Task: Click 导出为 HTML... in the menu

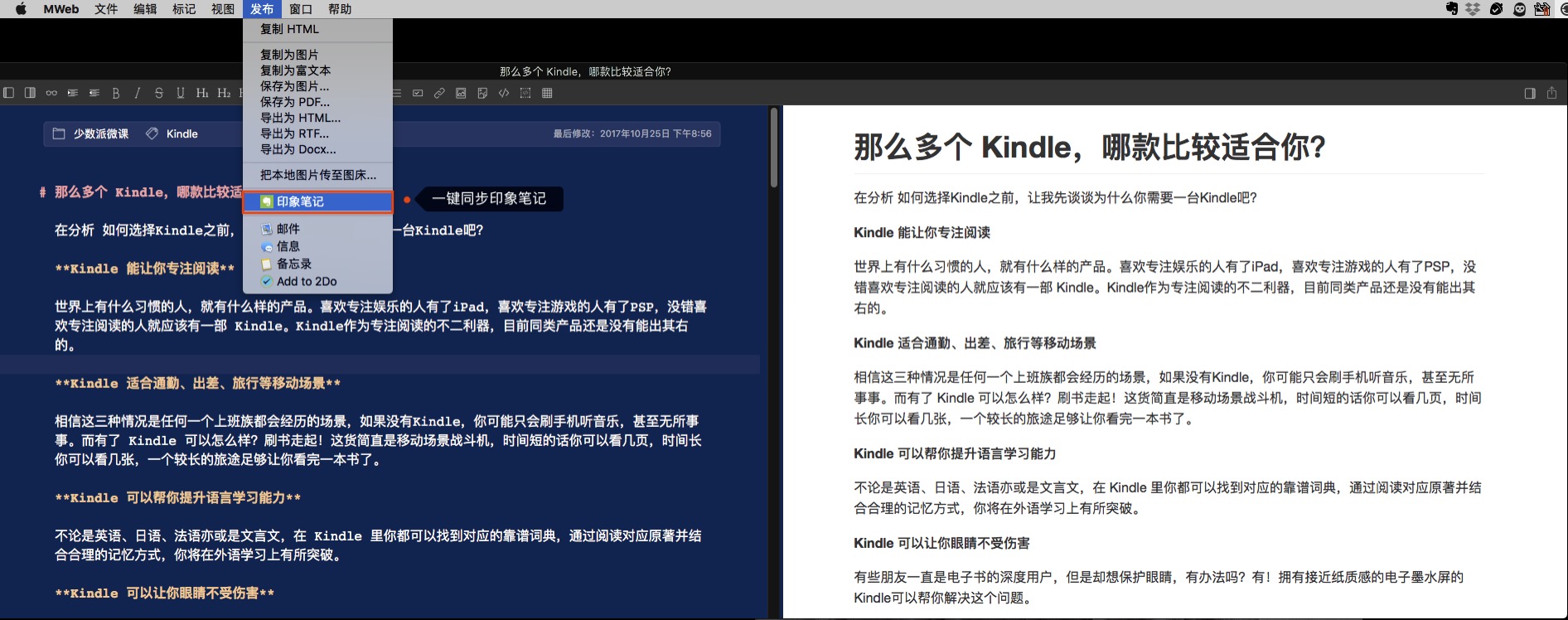Action: 300,118
